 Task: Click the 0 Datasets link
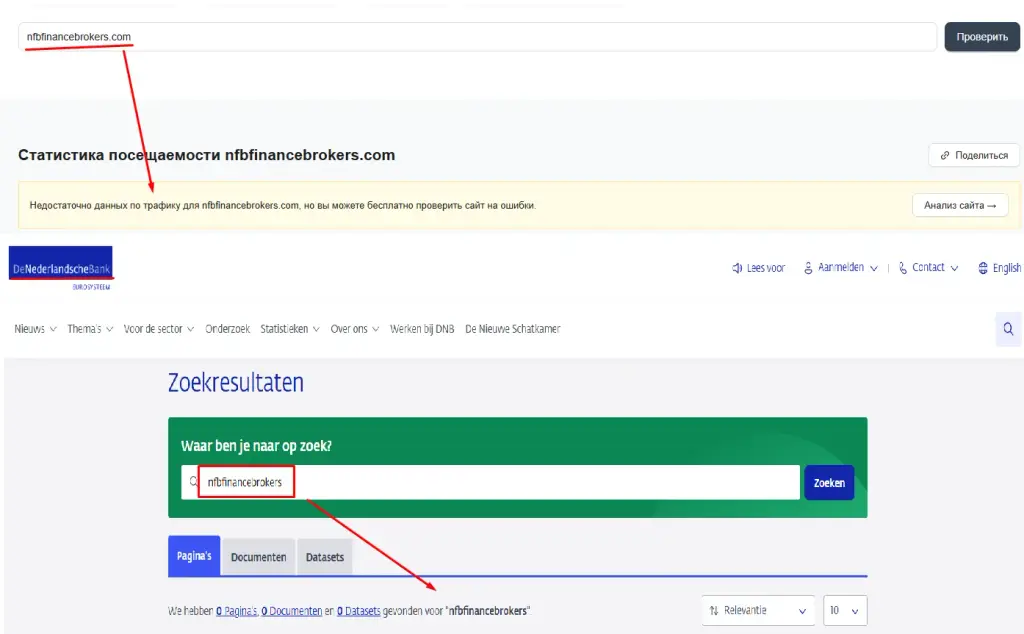(x=359, y=611)
